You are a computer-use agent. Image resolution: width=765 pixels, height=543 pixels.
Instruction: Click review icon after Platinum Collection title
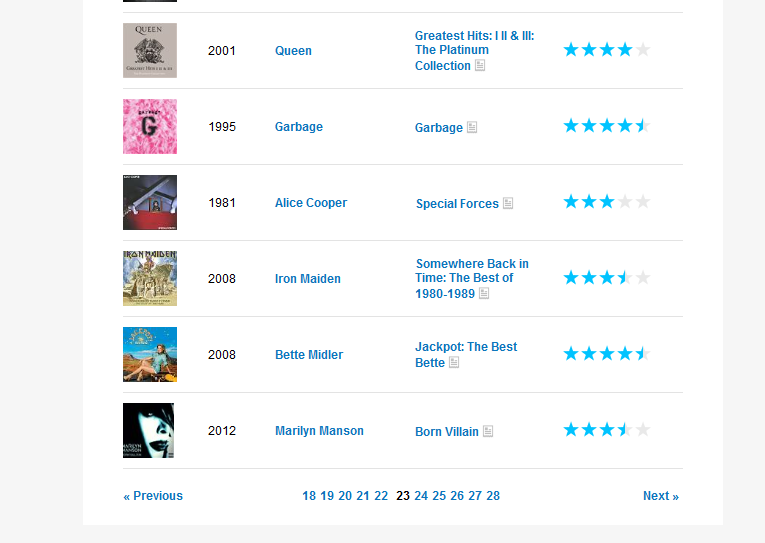tap(480, 66)
